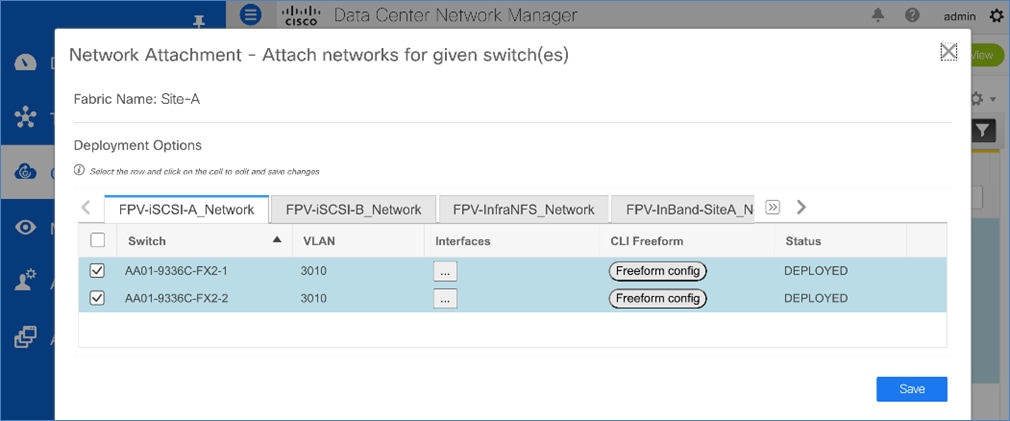Screen dimensions: 1010x421
Task: Open Interfaces ellipsis for AA01-9336C-FX2-1
Action: (445, 272)
